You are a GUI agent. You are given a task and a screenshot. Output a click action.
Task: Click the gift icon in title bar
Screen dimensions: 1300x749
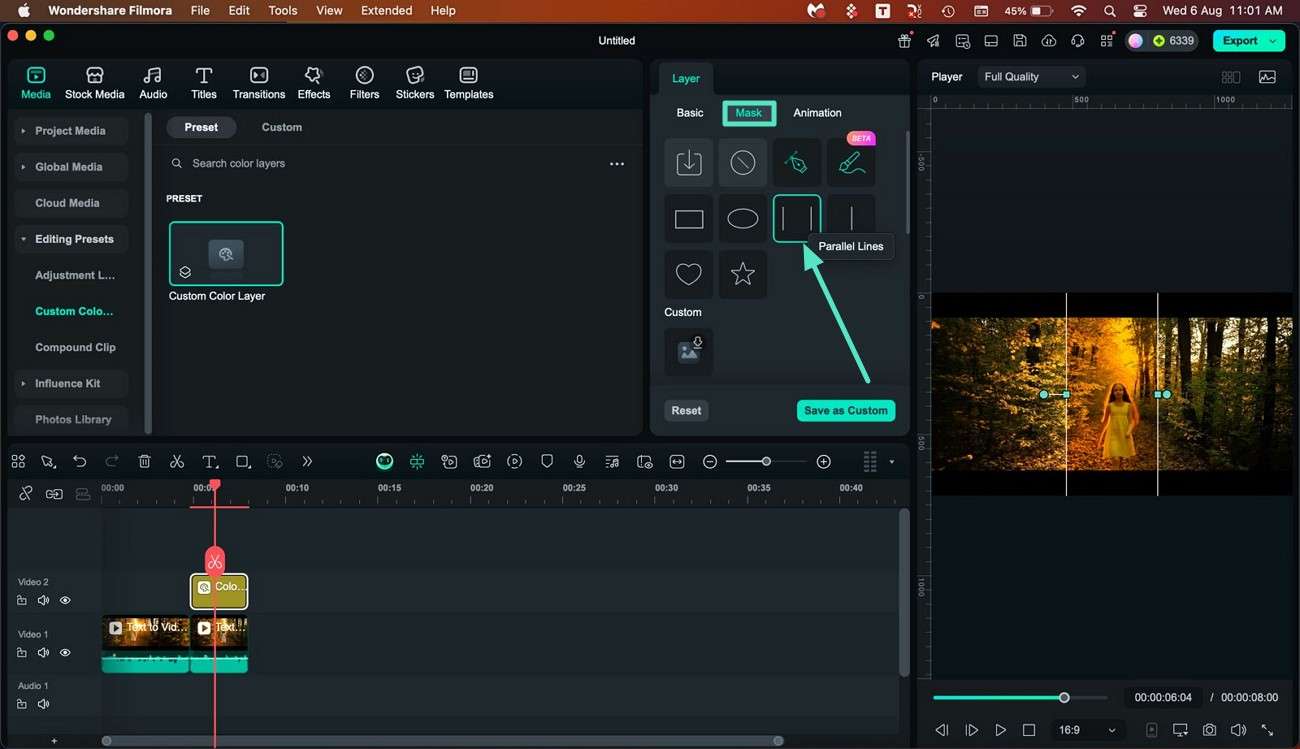905,41
